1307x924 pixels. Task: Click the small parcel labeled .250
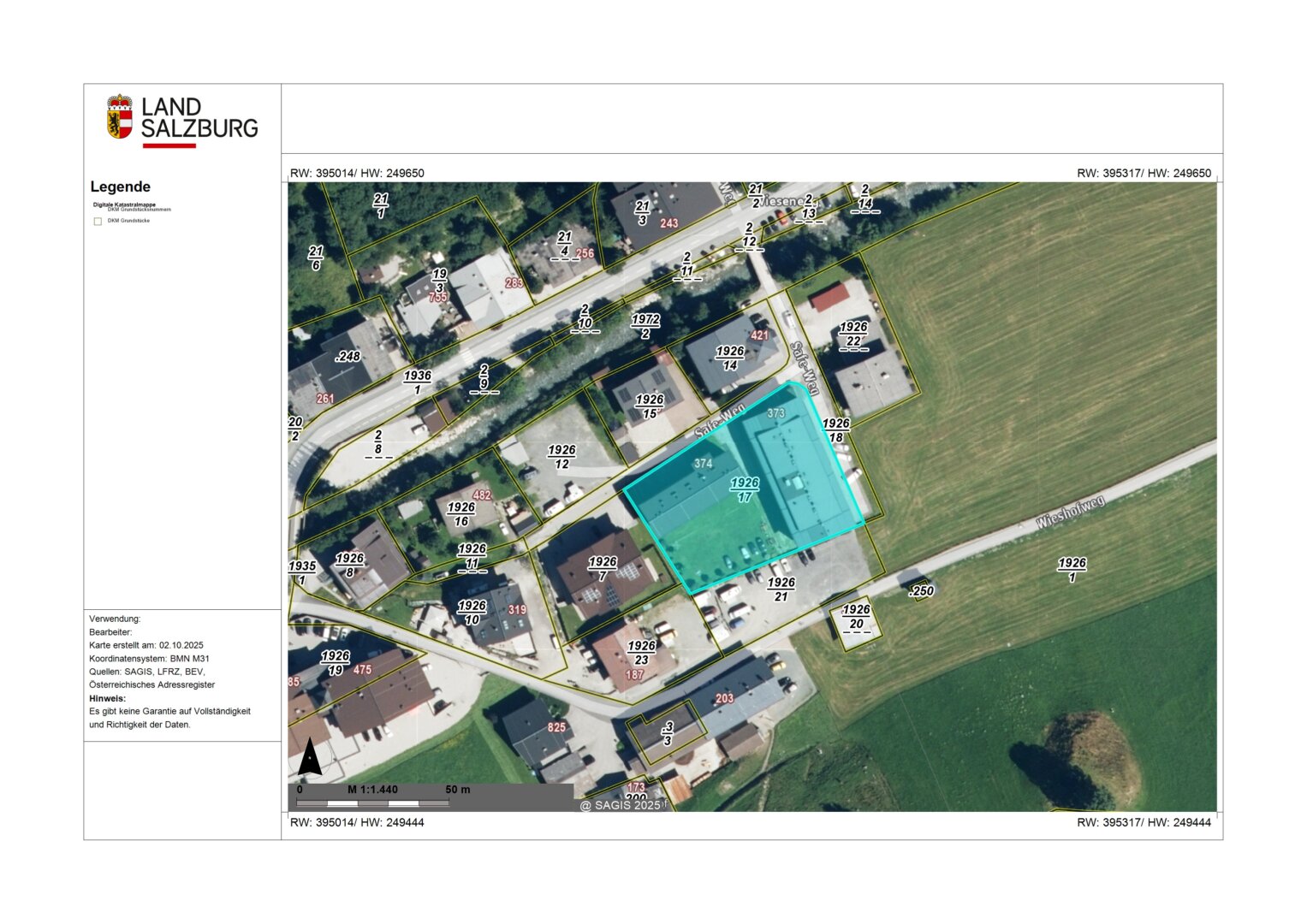pos(921,591)
